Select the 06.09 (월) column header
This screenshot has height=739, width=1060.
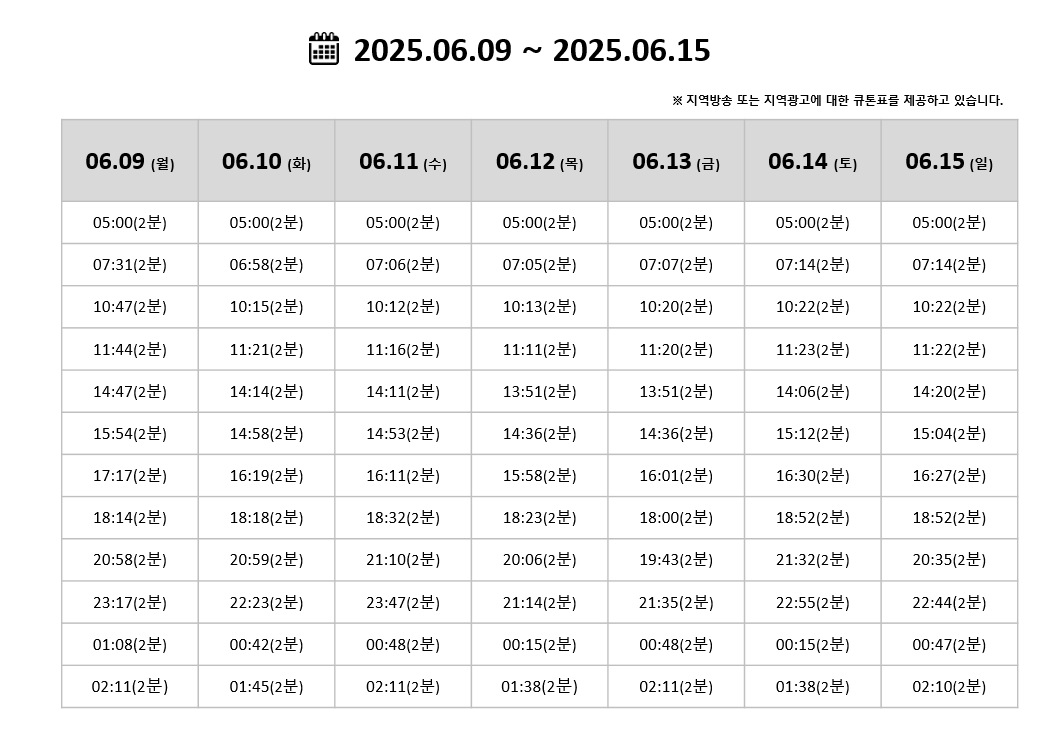(130, 162)
